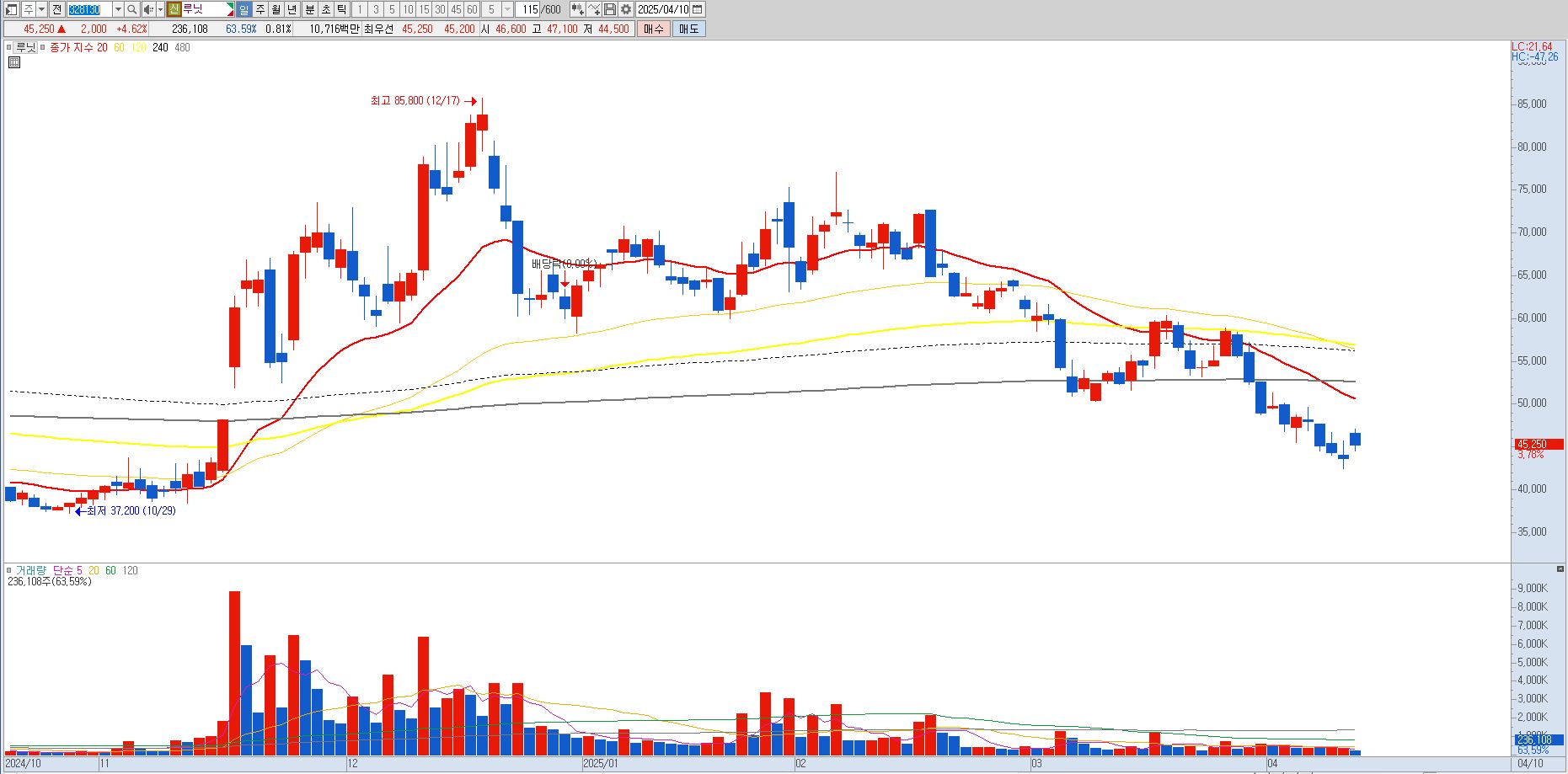Image resolution: width=1568 pixels, height=774 pixels.
Task: Click the window layout icon at top-left
Action: click(x=11, y=9)
